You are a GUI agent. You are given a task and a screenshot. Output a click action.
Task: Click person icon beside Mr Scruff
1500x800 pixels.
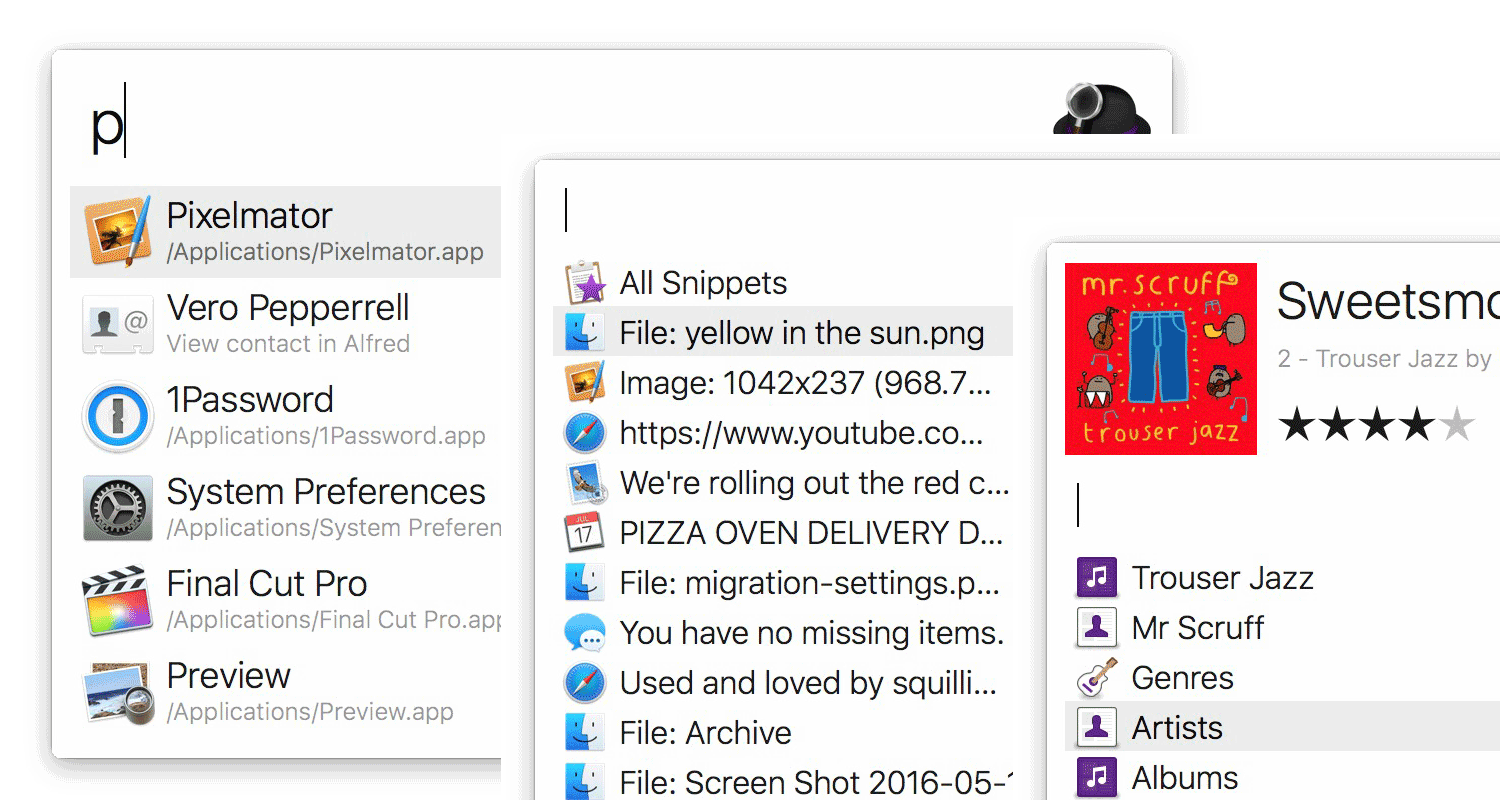click(x=1097, y=628)
